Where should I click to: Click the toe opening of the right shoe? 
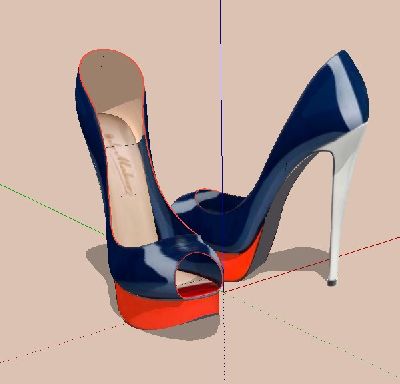click(x=218, y=203)
